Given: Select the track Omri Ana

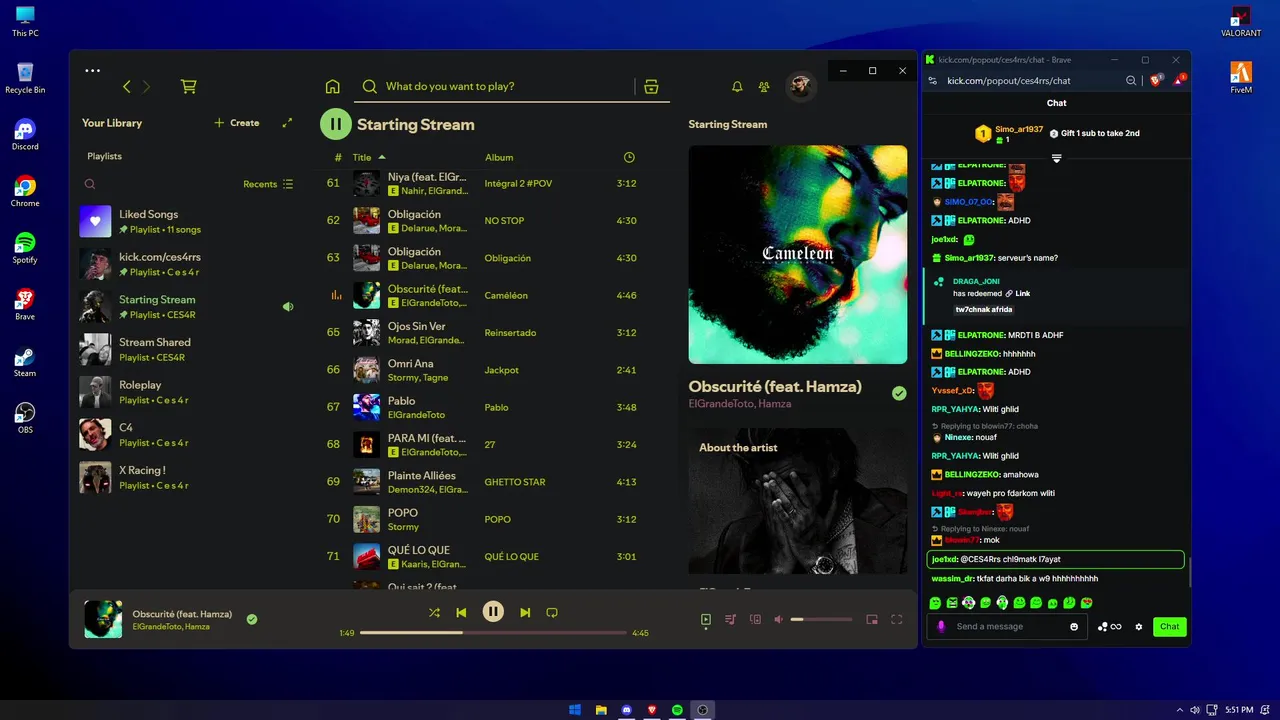Looking at the screenshot, I should coord(495,370).
